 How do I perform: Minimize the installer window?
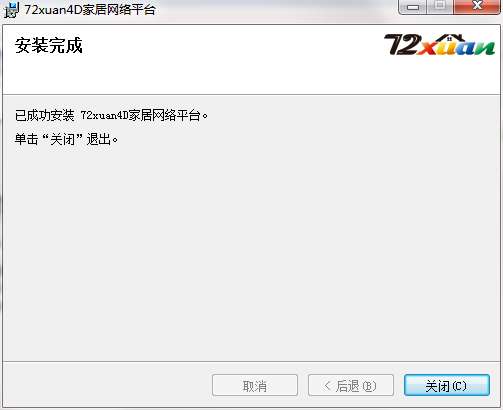pos(413,7)
